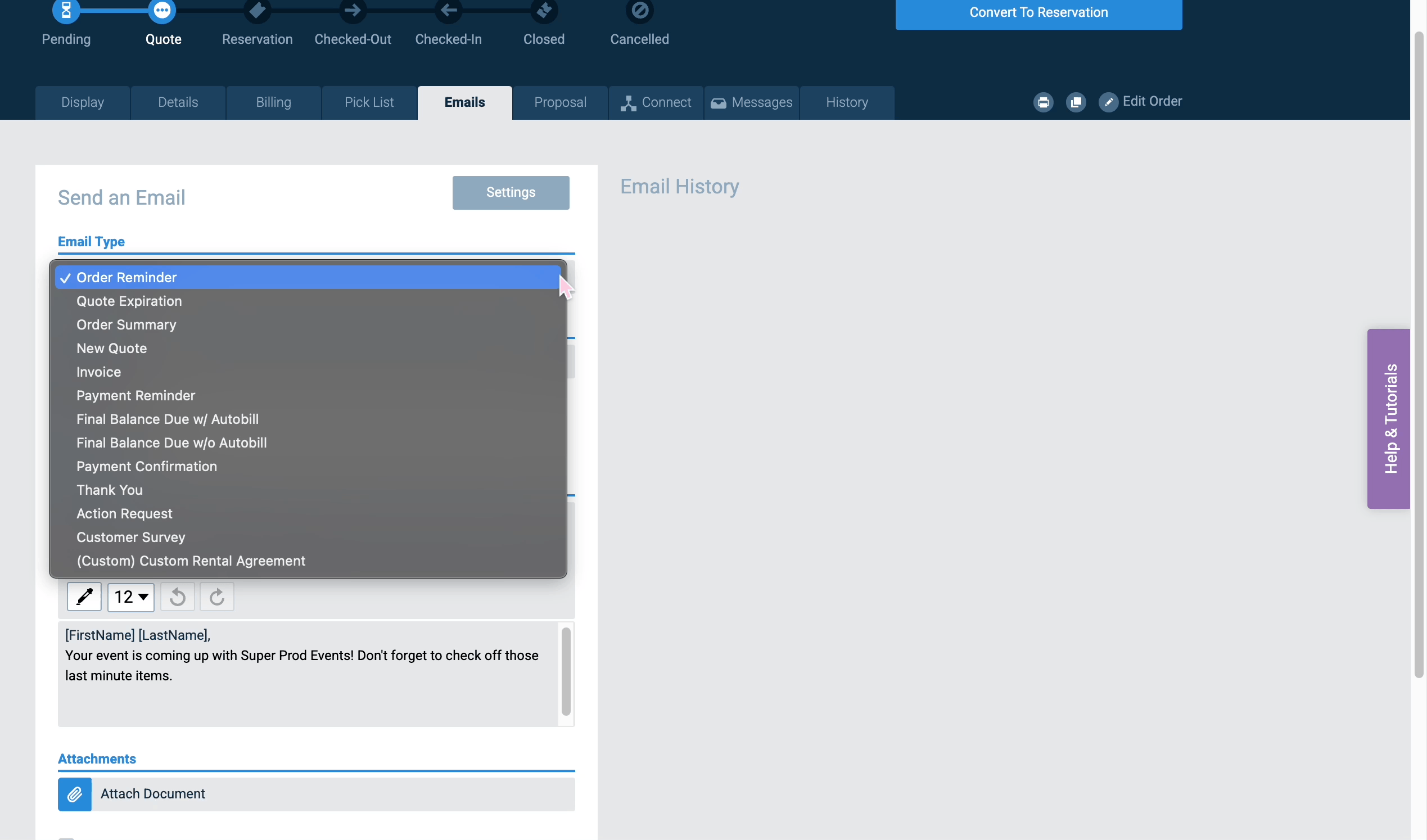Switch to the Display tab
This screenshot has width=1427, height=840.
[x=83, y=102]
